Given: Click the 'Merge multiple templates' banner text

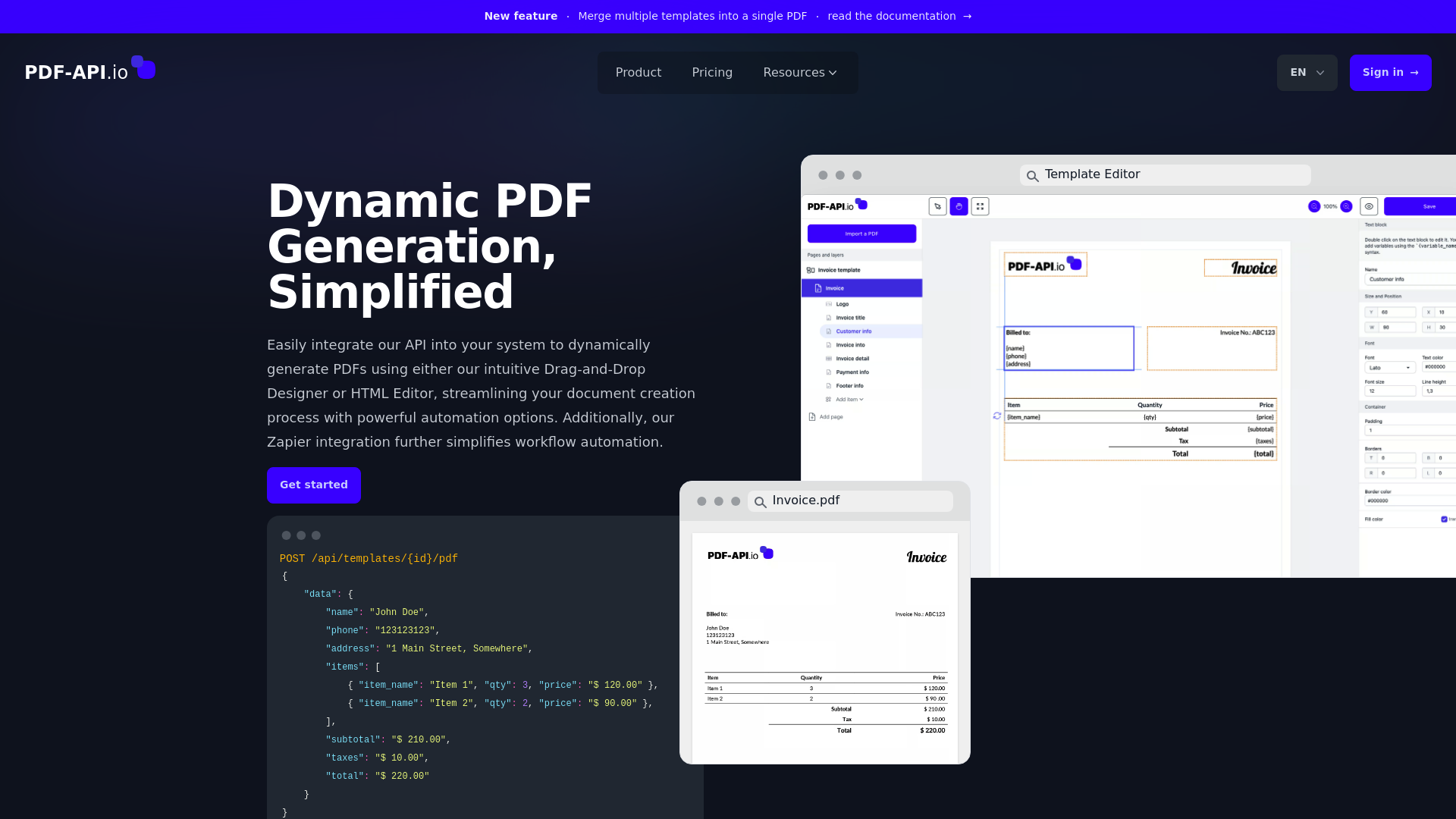Looking at the screenshot, I should click(x=692, y=16).
